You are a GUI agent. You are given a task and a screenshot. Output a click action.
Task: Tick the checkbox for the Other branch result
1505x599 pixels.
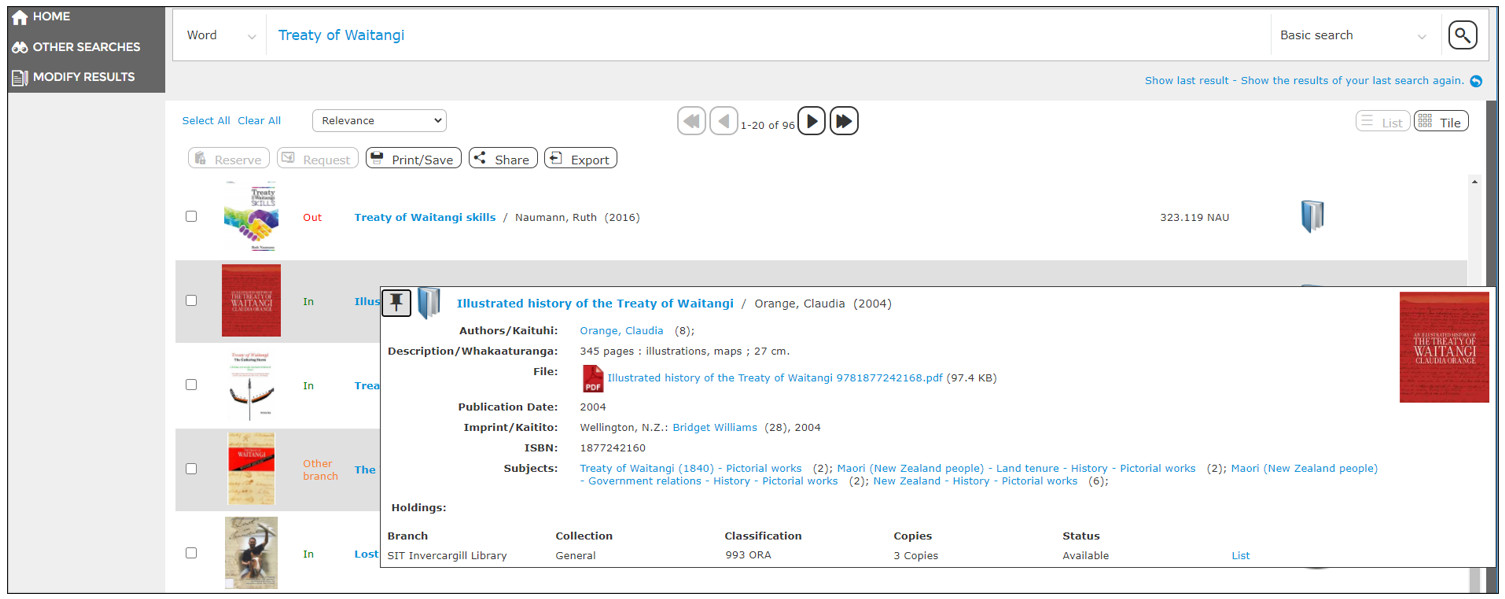click(x=191, y=470)
